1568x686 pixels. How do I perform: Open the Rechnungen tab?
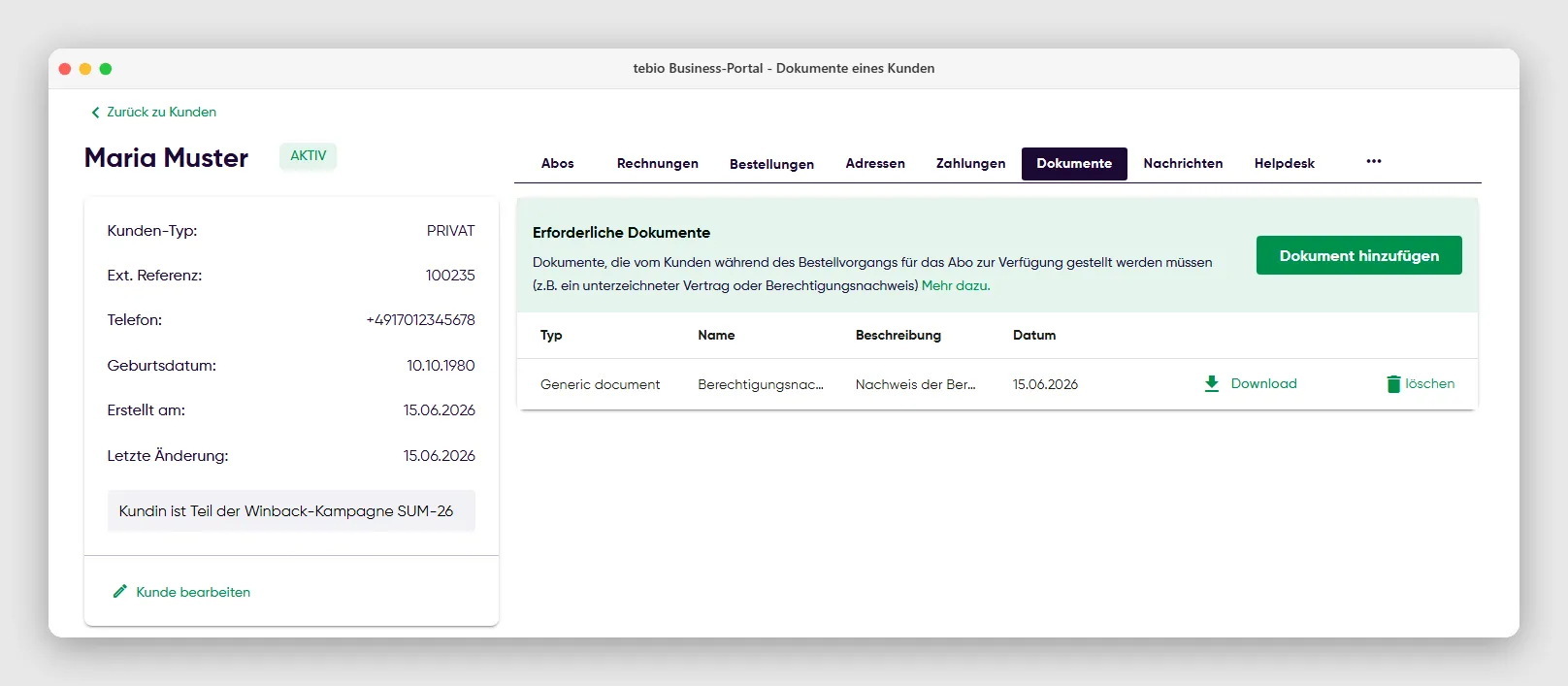pyautogui.click(x=658, y=163)
